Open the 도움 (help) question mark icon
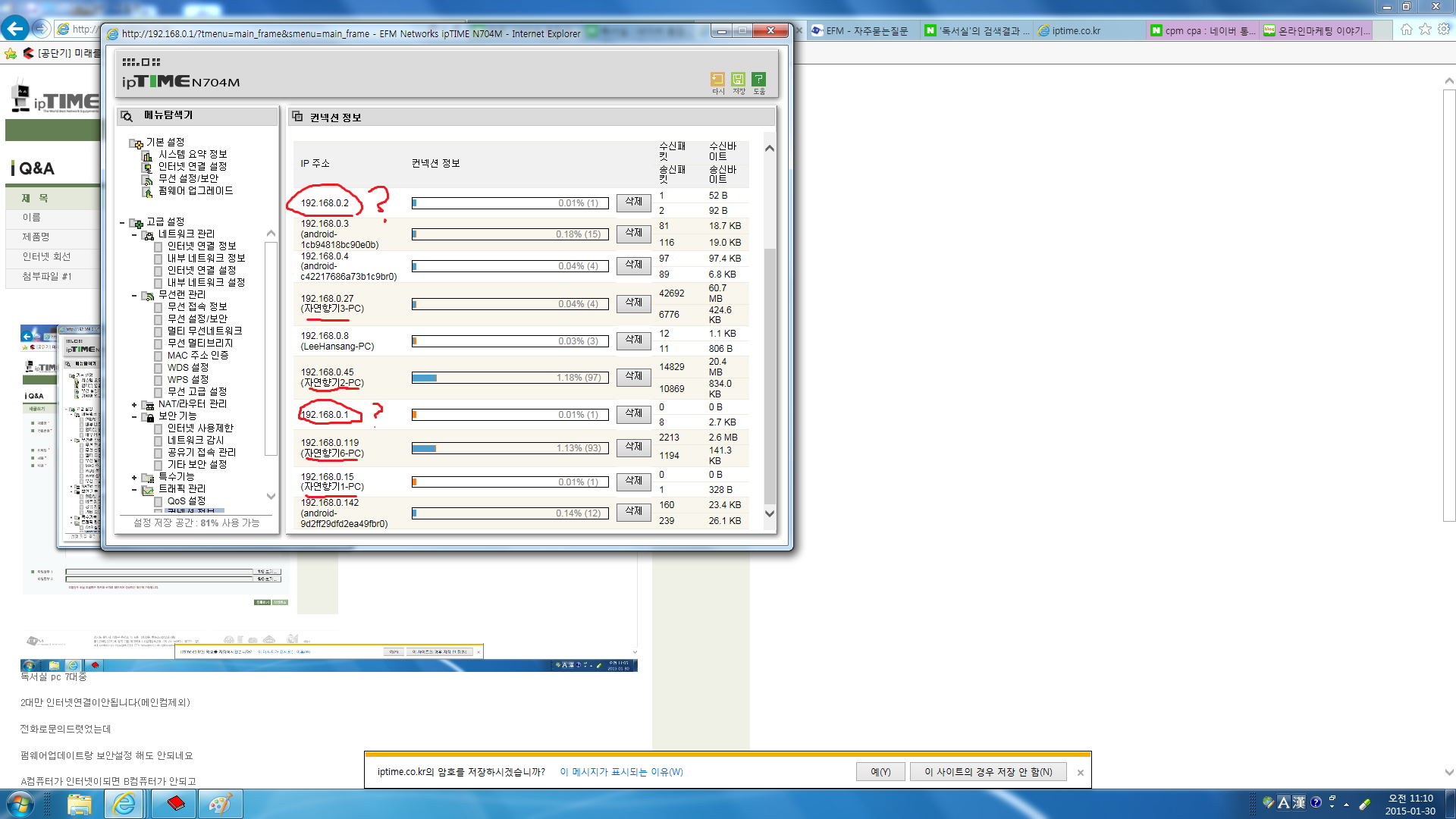Image resolution: width=1456 pixels, height=819 pixels. click(758, 80)
